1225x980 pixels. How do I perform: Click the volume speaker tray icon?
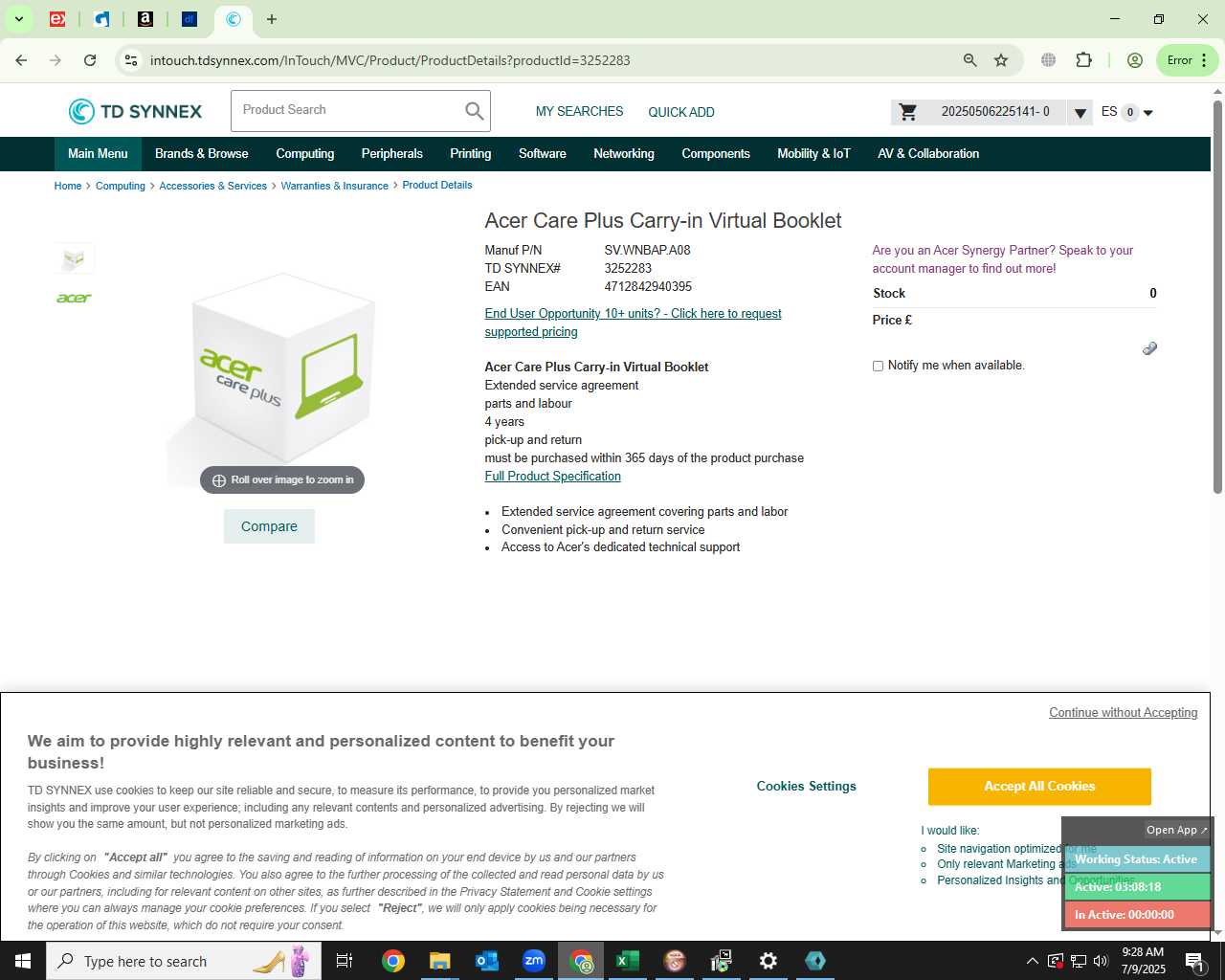(1101, 961)
